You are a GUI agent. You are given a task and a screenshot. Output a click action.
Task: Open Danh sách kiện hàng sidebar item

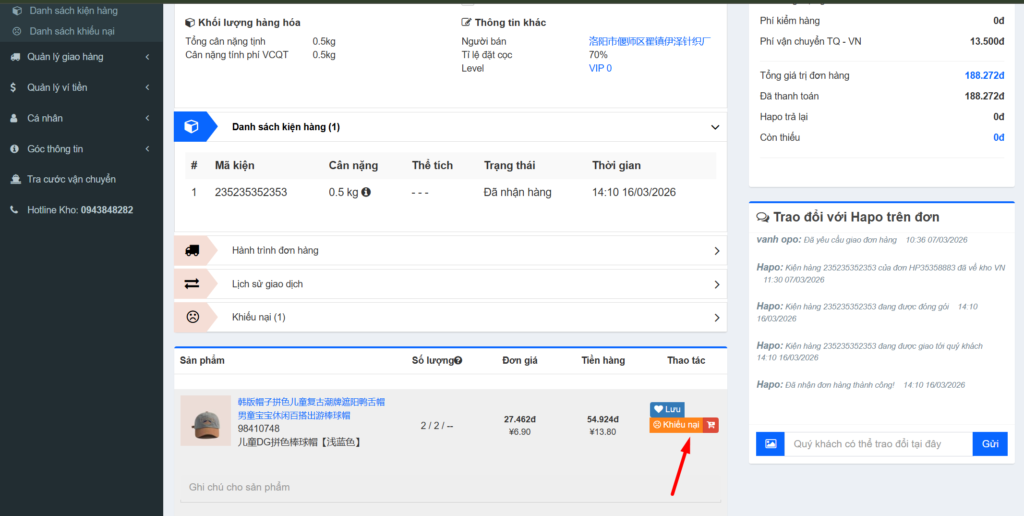point(73,11)
